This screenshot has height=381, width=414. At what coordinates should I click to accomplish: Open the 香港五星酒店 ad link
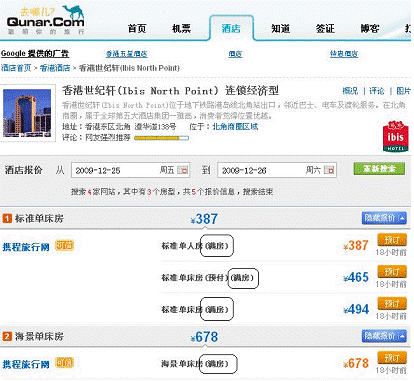(127, 54)
